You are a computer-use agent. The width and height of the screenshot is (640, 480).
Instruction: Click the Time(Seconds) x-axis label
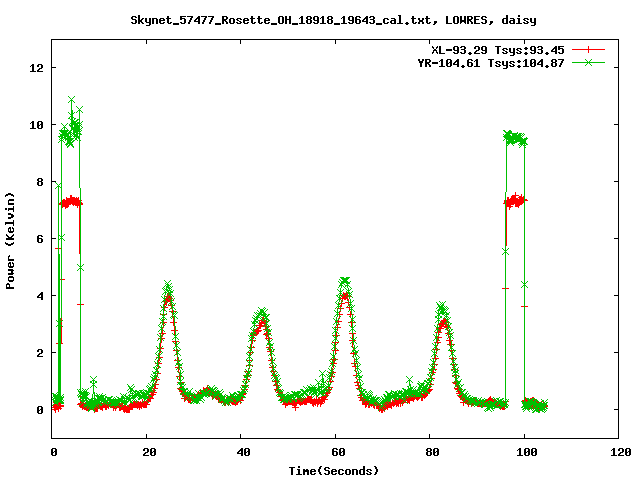[334, 471]
